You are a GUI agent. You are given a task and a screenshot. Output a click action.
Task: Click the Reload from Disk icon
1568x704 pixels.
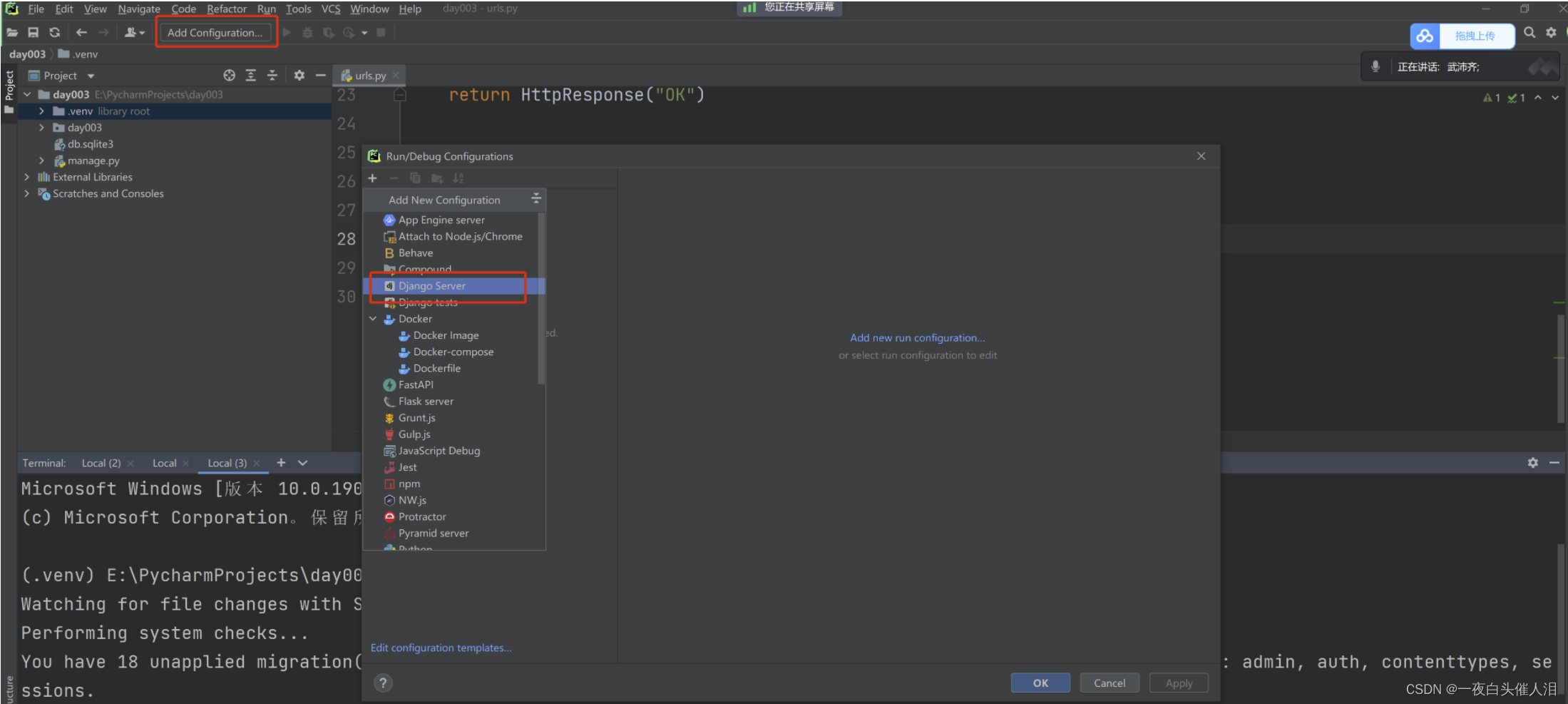[54, 33]
